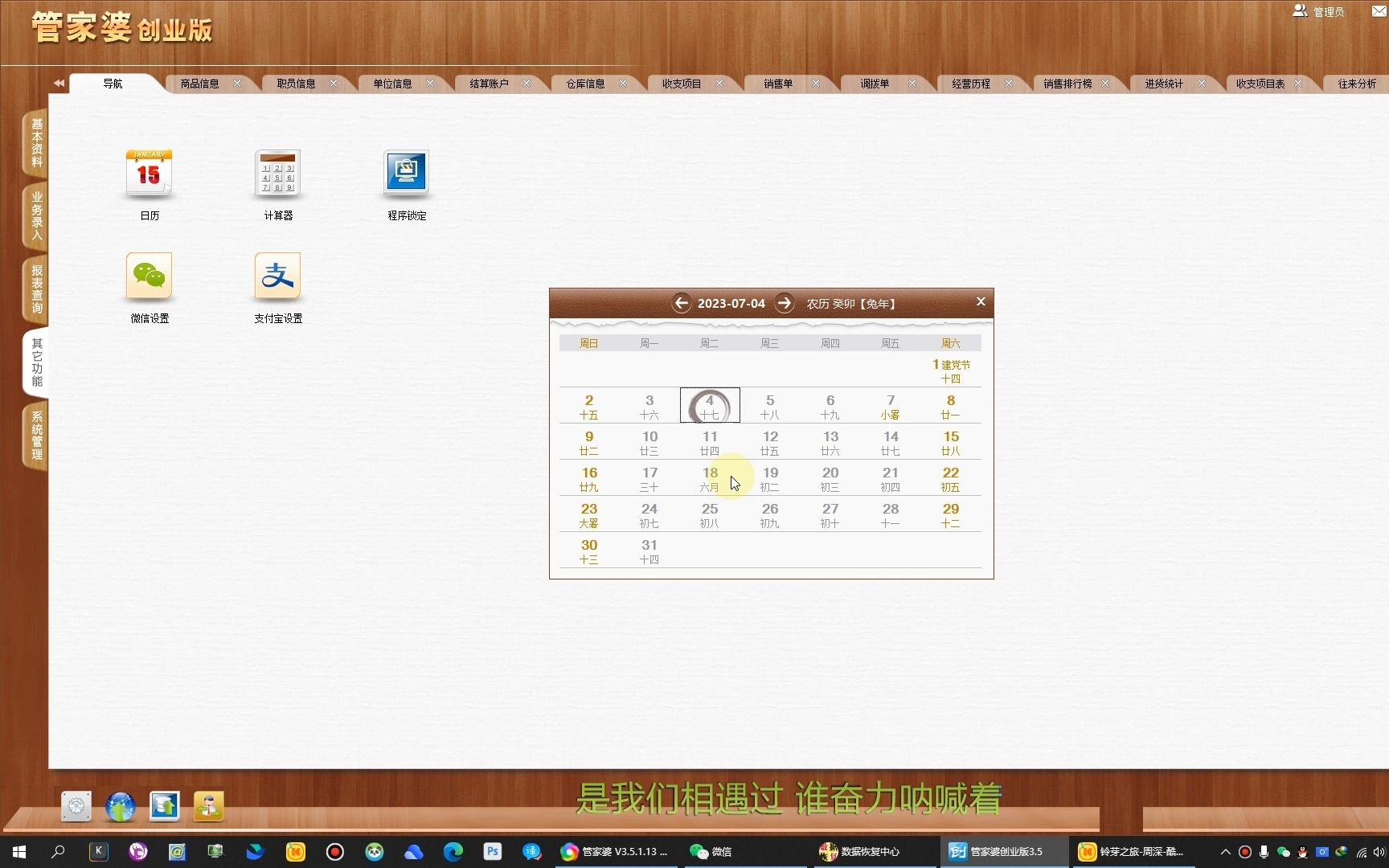Viewport: 1389px width, 868px height.
Task: Close the 结算账户 tab
Action: tap(527, 83)
